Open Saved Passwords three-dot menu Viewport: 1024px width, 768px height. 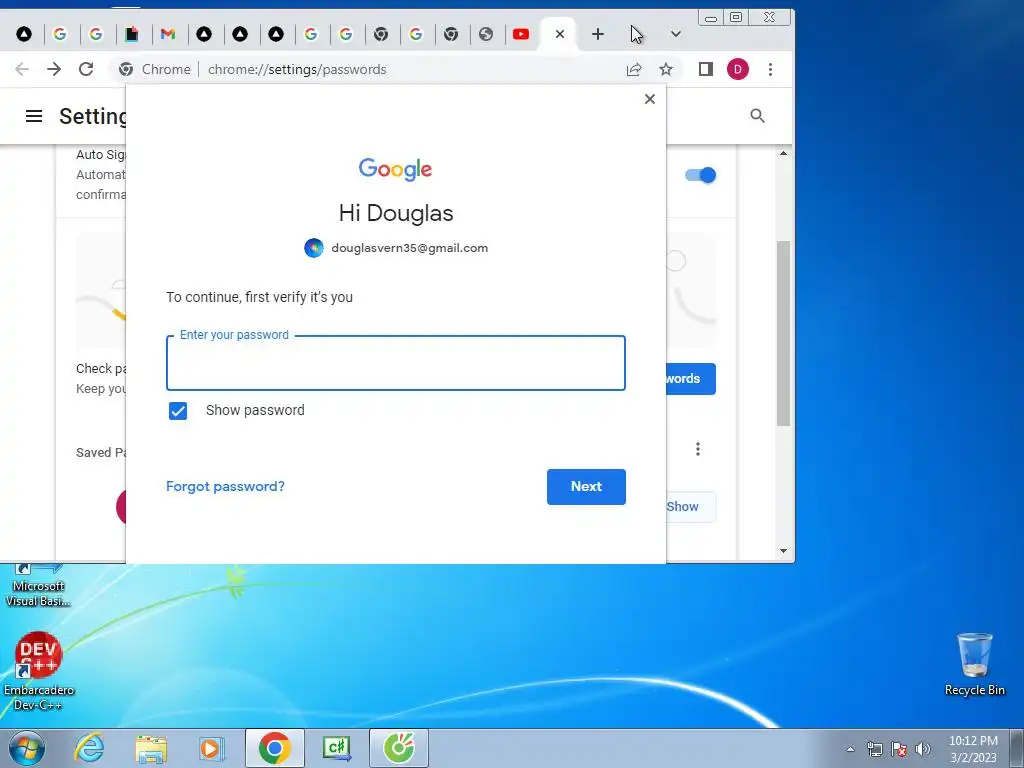coord(698,449)
